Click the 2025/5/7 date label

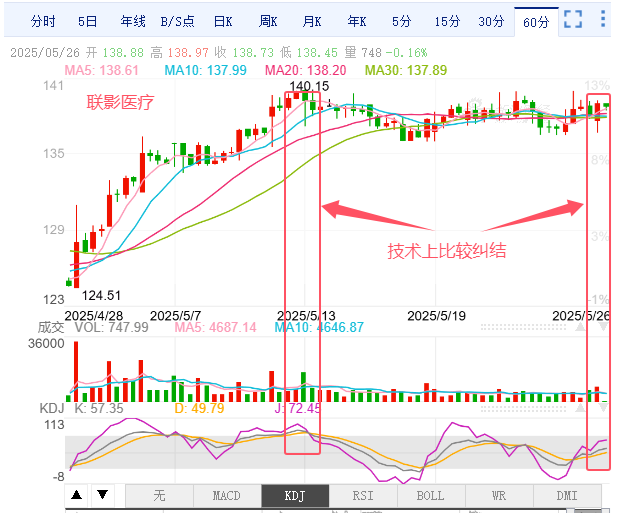(175, 316)
